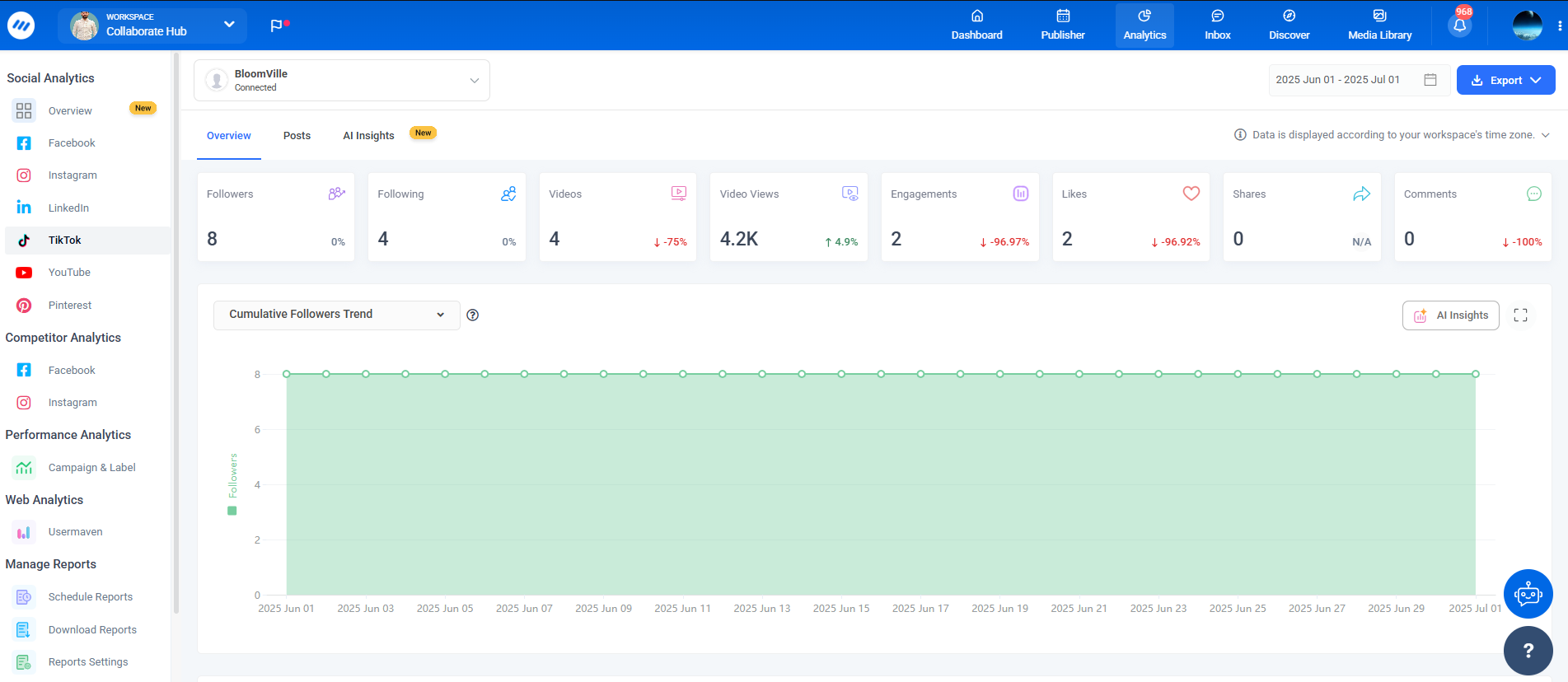This screenshot has height=682, width=1568.
Task: Expand the BloomVille account selector
Action: pyautogui.click(x=342, y=80)
